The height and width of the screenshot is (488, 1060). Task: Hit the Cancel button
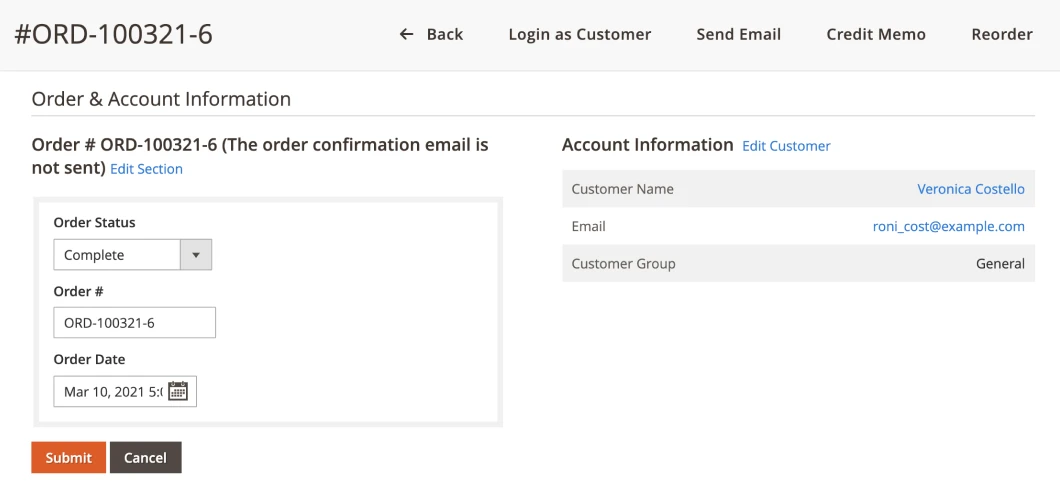145,457
